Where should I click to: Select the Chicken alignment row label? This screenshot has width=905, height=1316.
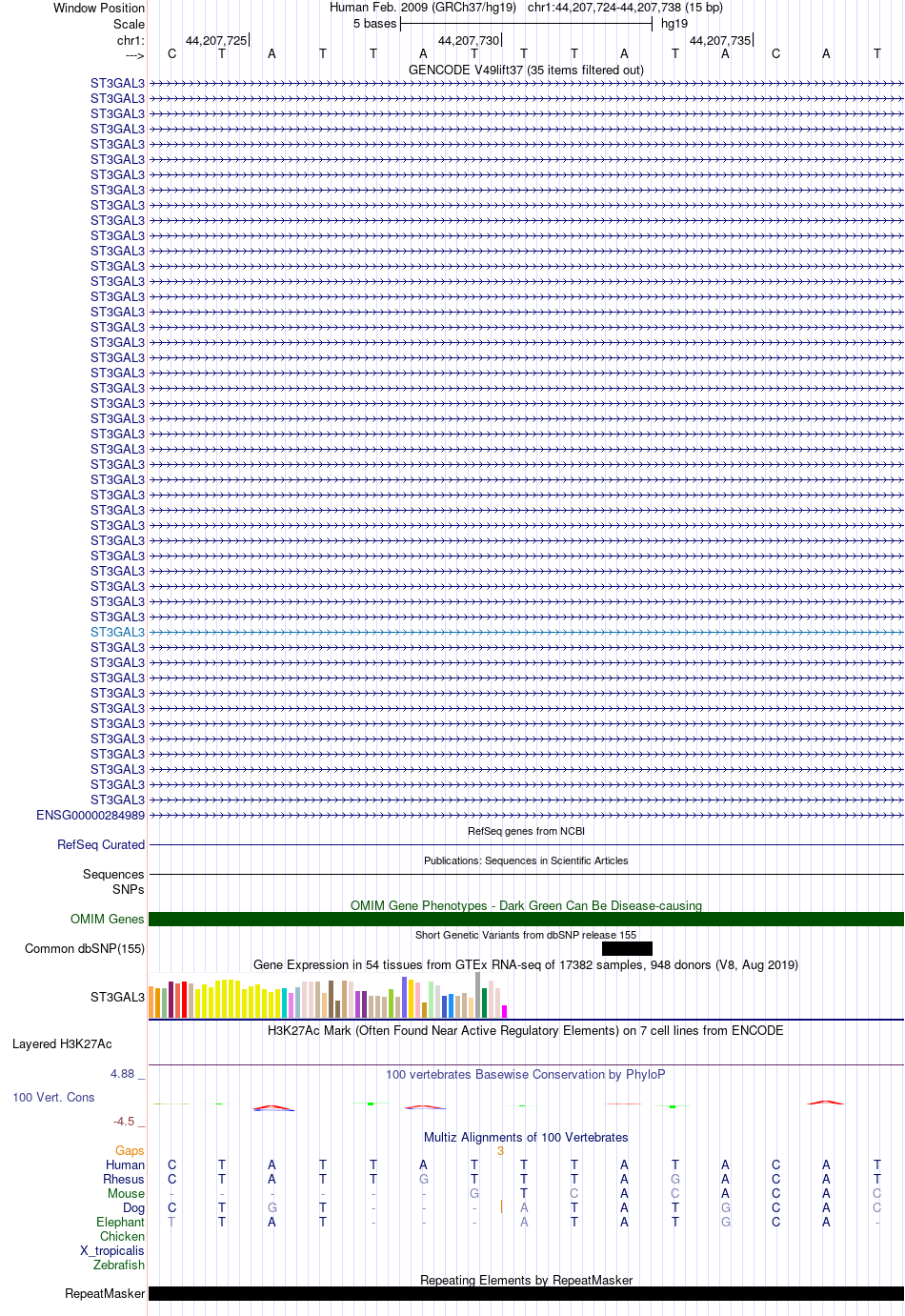tap(123, 1236)
